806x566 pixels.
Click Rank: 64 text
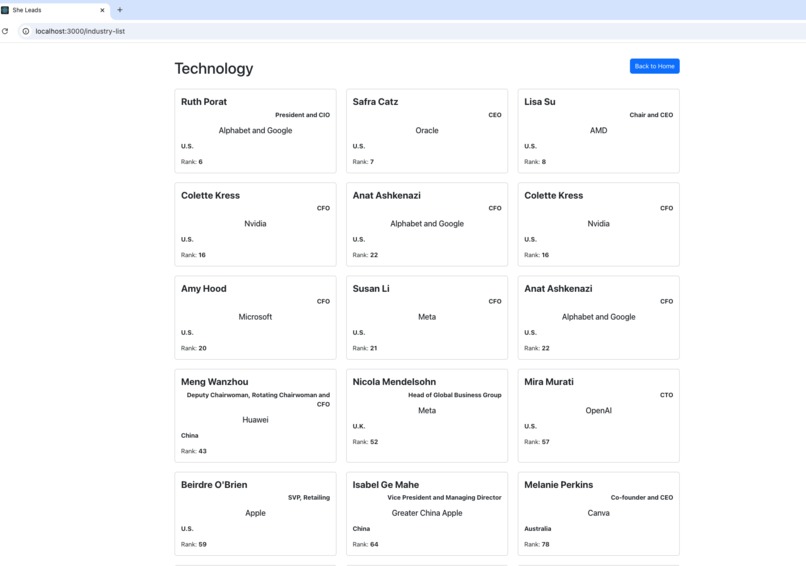click(365, 544)
